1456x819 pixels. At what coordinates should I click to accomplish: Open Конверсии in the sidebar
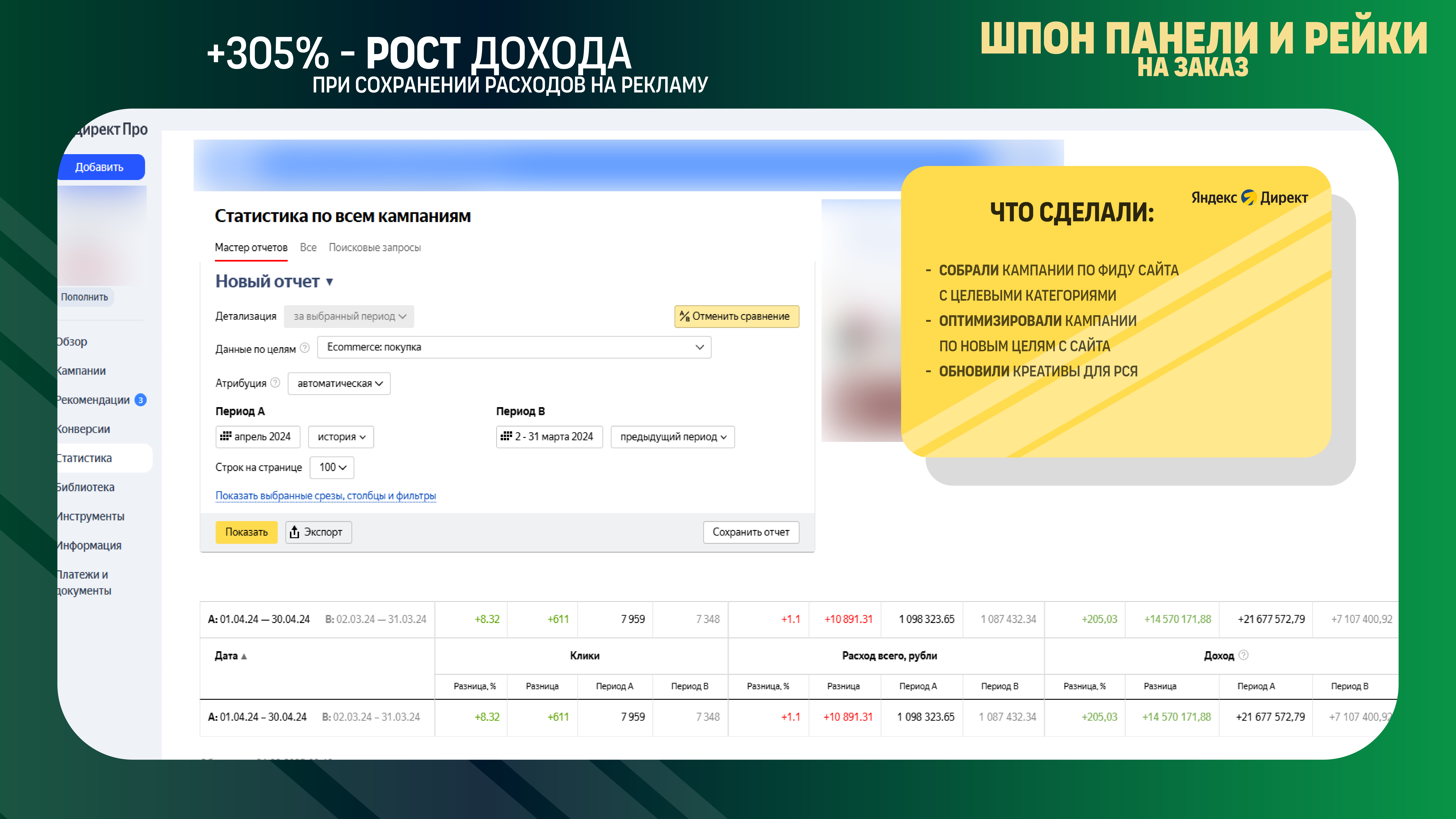coord(84,429)
